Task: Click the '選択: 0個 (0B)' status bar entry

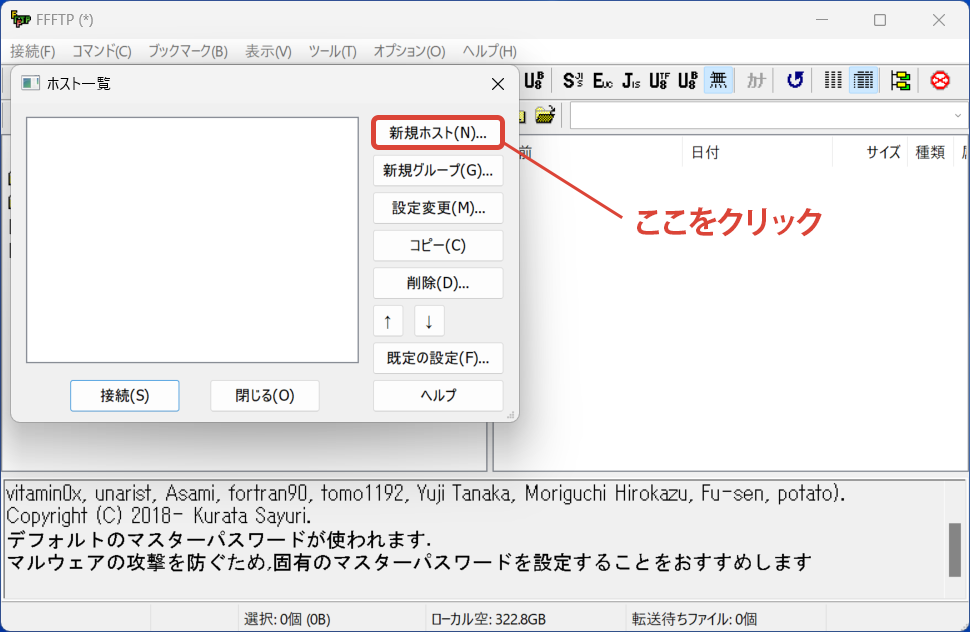Action: pyautogui.click(x=287, y=619)
